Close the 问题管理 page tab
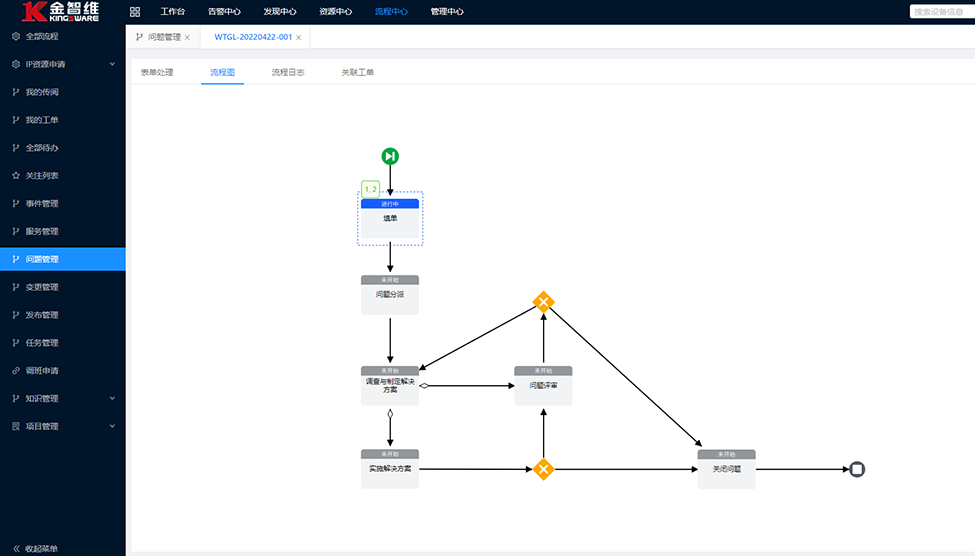975x556 pixels. [187, 38]
